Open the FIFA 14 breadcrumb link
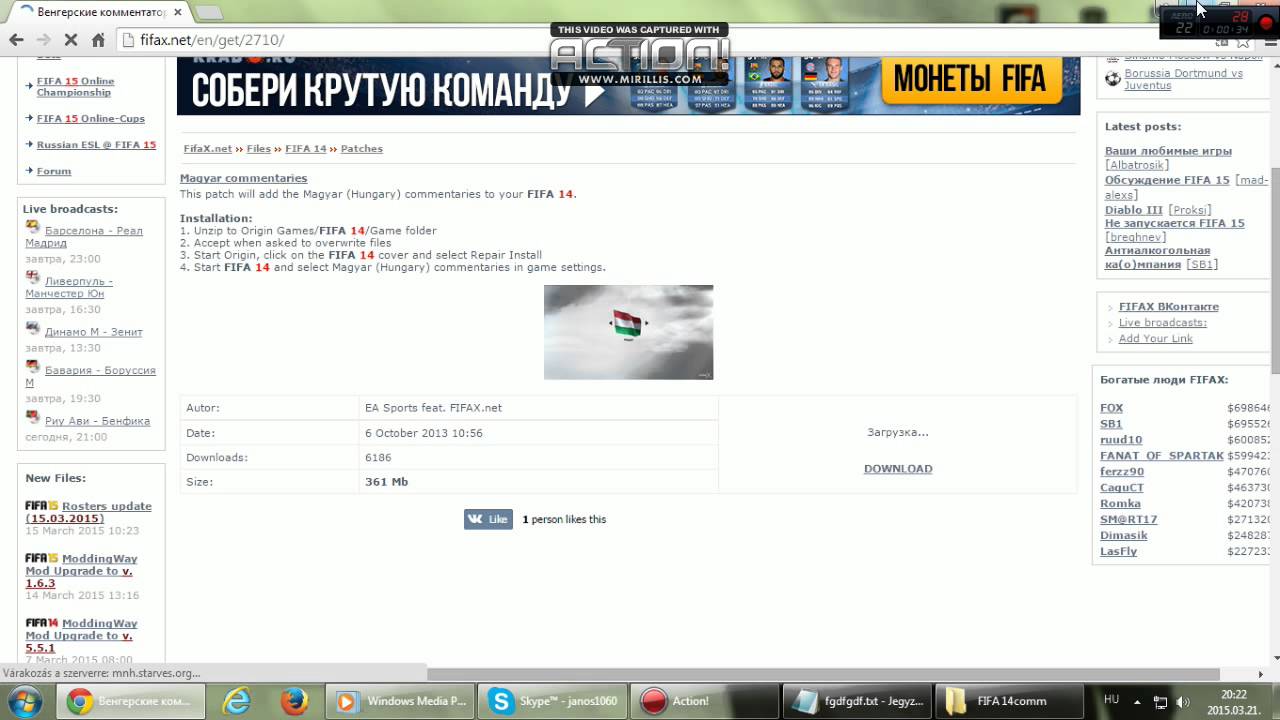The height and width of the screenshot is (720, 1280). [x=306, y=149]
